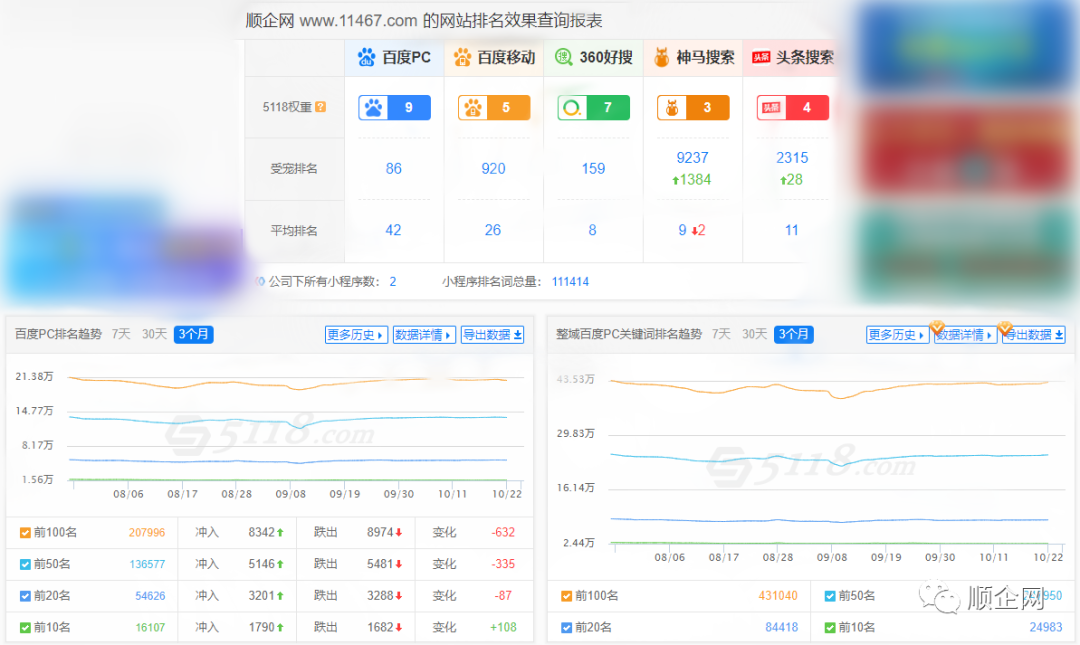The image size is (1080, 645).
Task: Toggle 前50名 checkbox in 百度PC排名趋势 panel
Action: pos(25,564)
